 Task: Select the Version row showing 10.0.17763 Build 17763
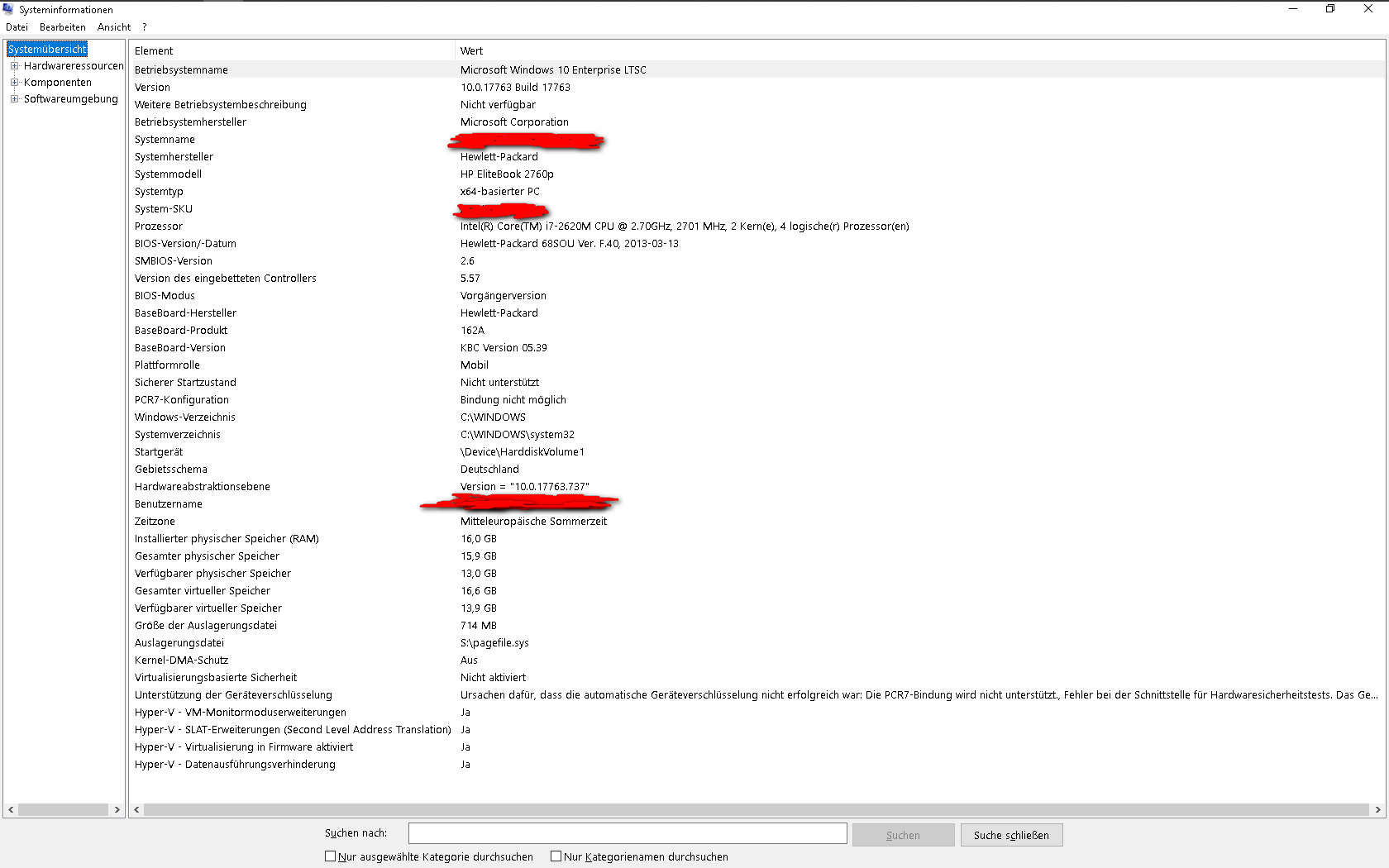757,88
